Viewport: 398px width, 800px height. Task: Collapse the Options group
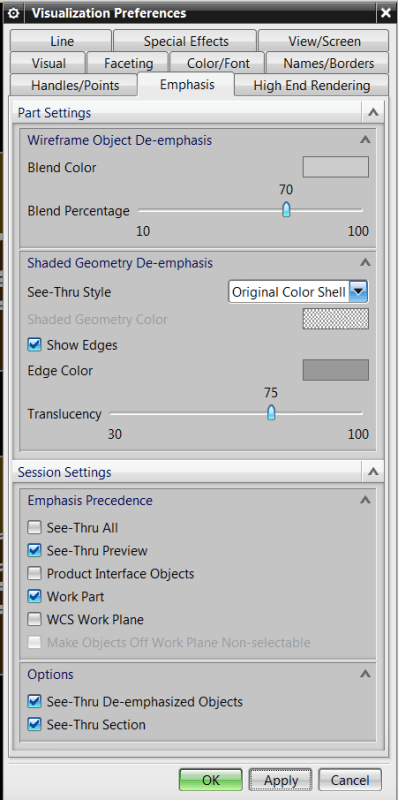[x=365, y=674]
